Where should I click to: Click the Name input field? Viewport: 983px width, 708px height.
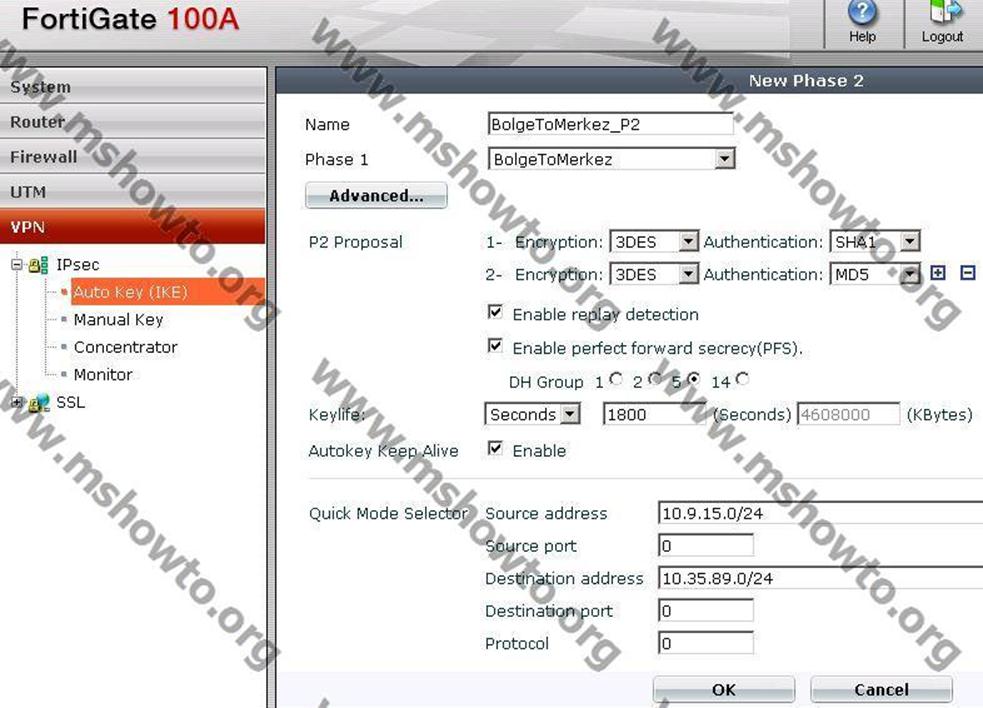click(x=611, y=124)
